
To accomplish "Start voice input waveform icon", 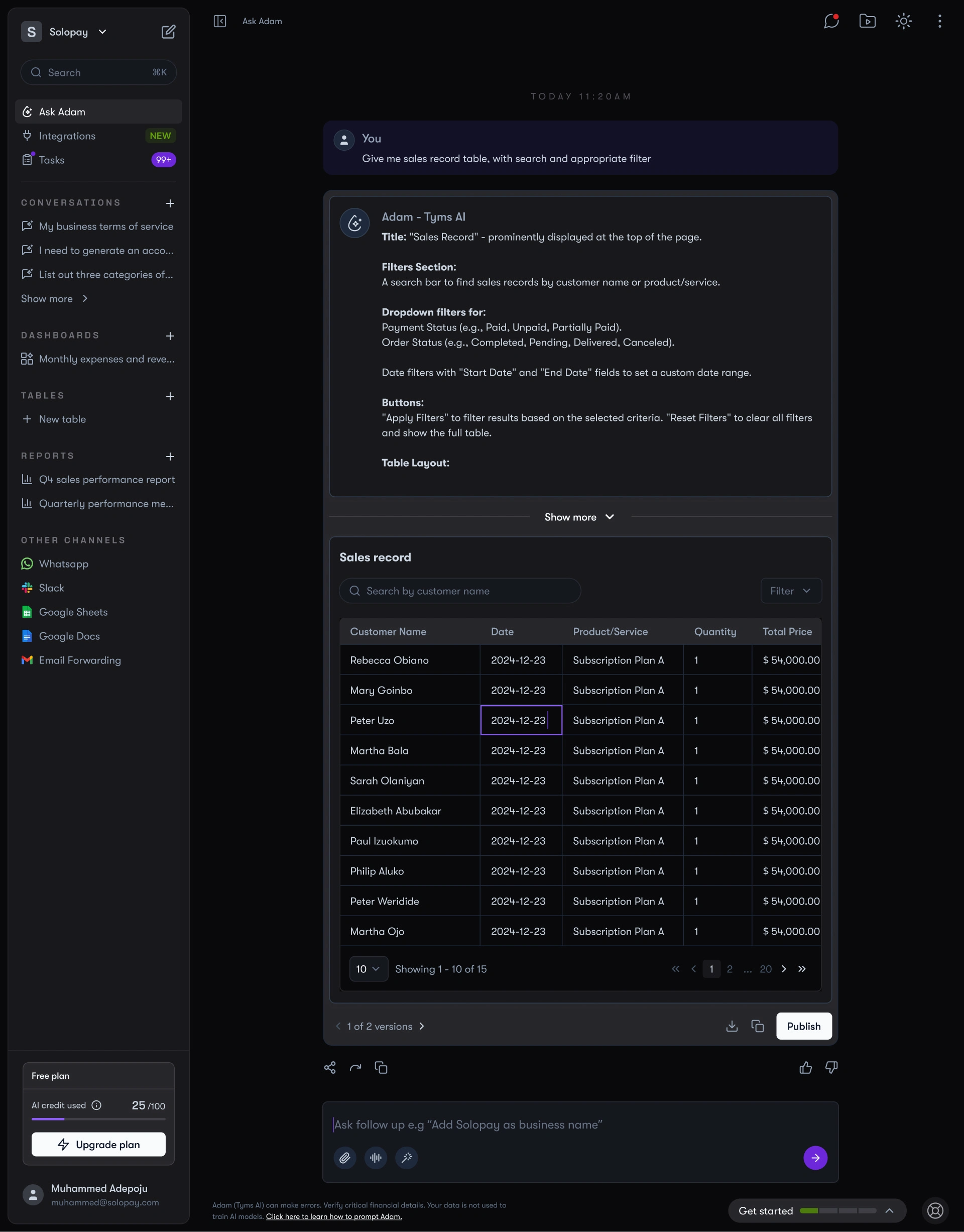I will tap(376, 1158).
